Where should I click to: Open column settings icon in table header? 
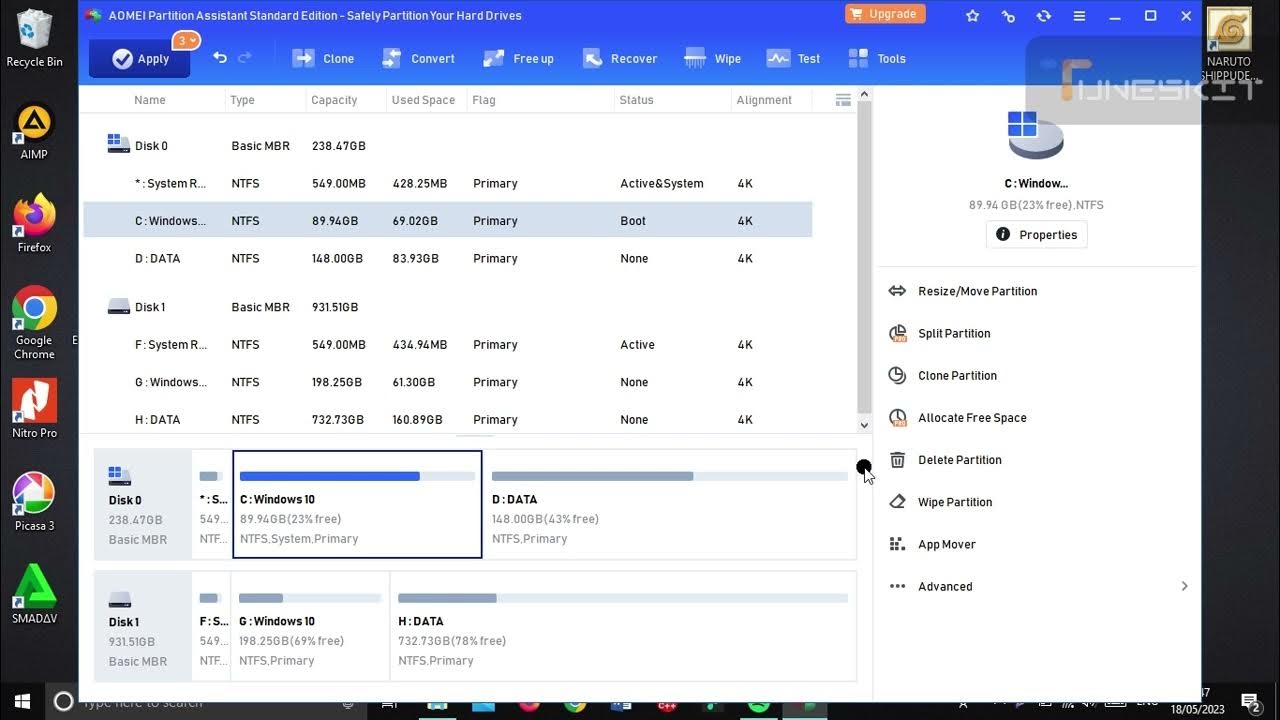pos(843,100)
